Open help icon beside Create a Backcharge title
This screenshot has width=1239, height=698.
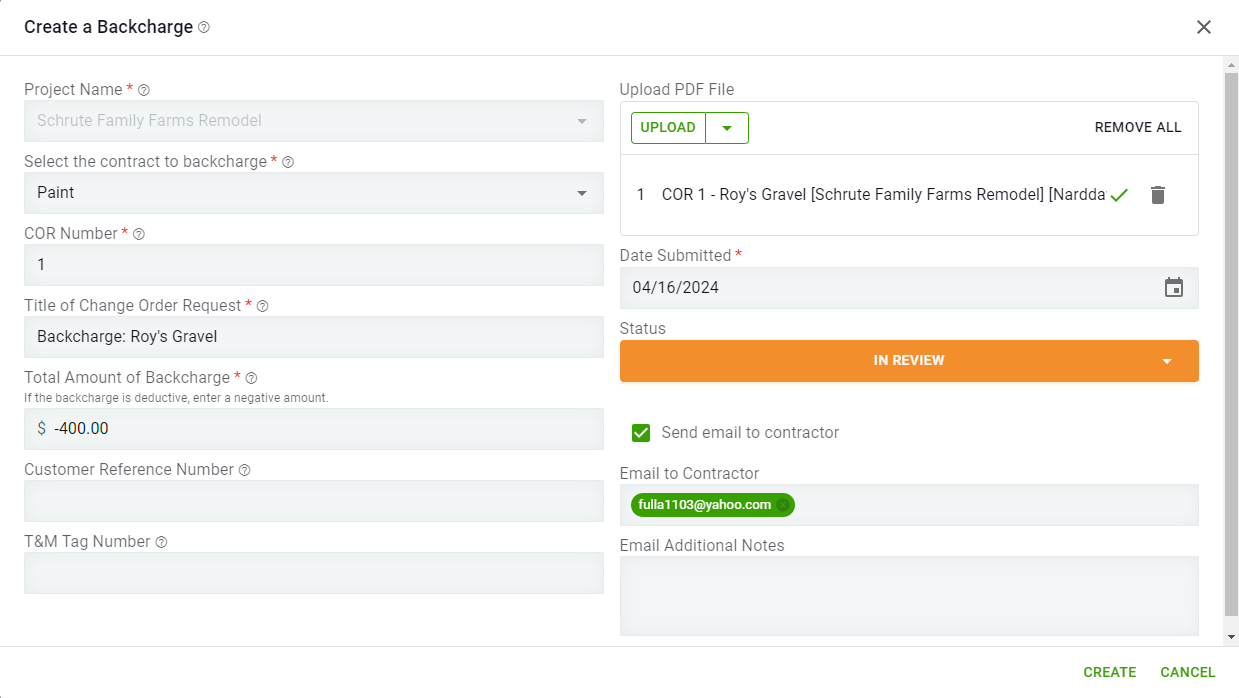pyautogui.click(x=204, y=28)
